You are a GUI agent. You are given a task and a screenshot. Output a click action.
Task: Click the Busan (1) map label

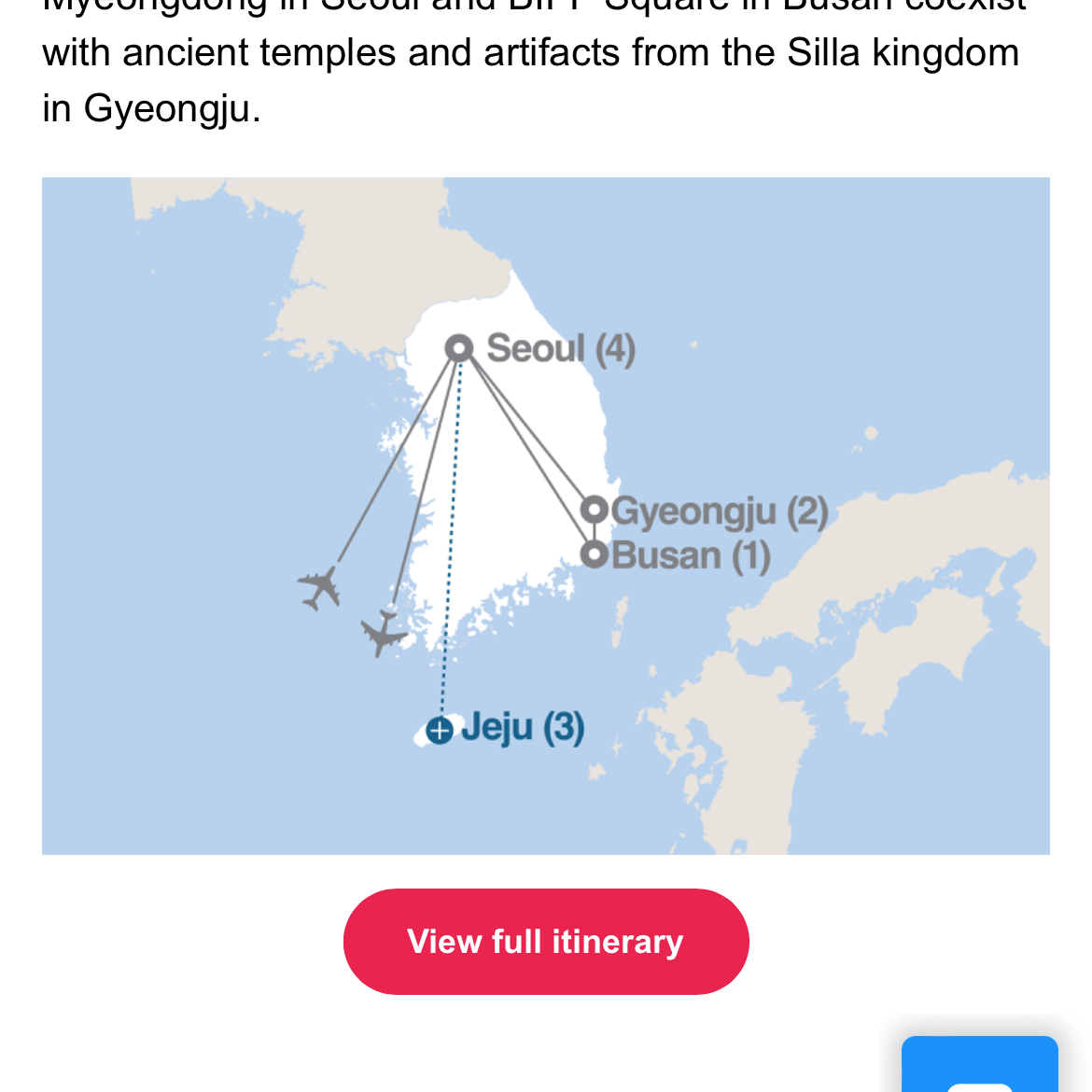click(691, 555)
